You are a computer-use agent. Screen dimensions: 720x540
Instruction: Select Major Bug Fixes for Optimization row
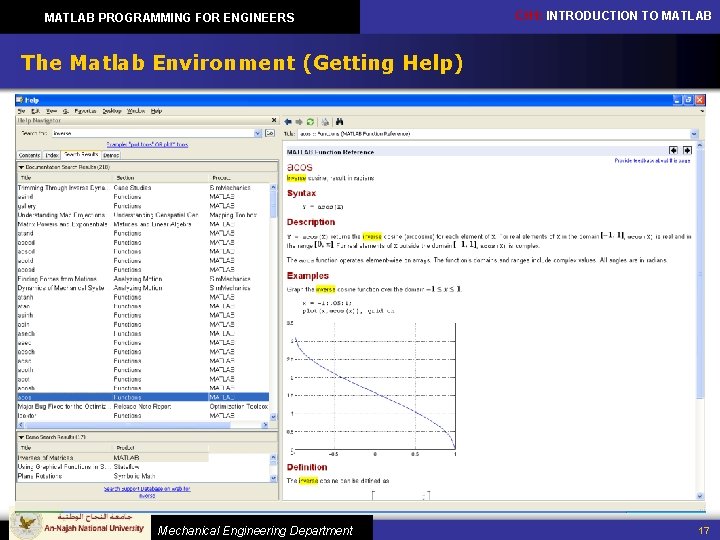click(x=143, y=406)
